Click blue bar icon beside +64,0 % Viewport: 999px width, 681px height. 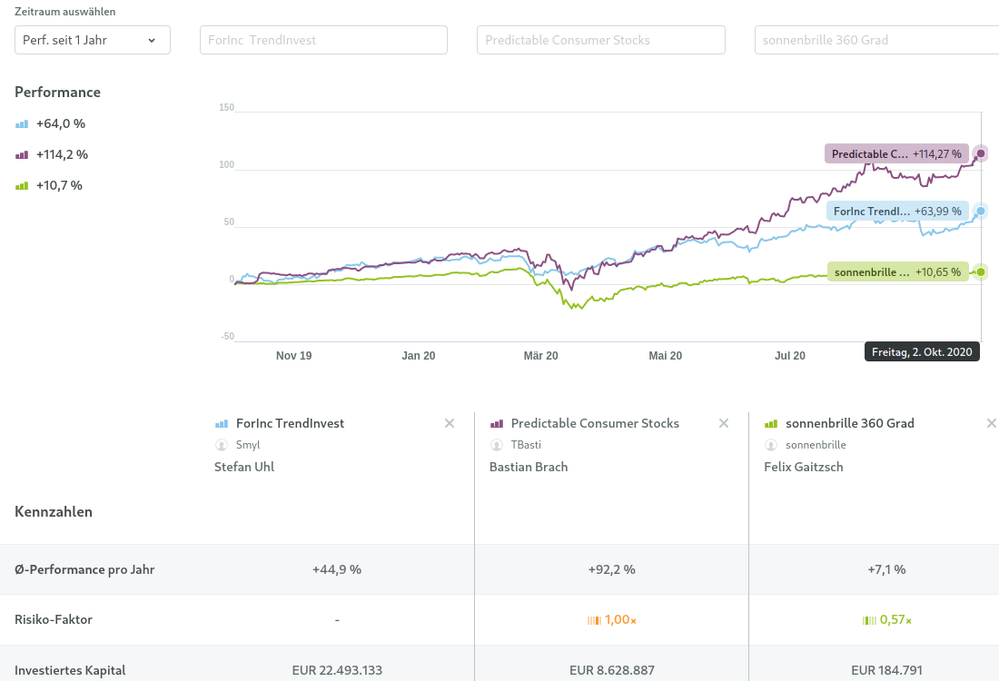pos(22,124)
